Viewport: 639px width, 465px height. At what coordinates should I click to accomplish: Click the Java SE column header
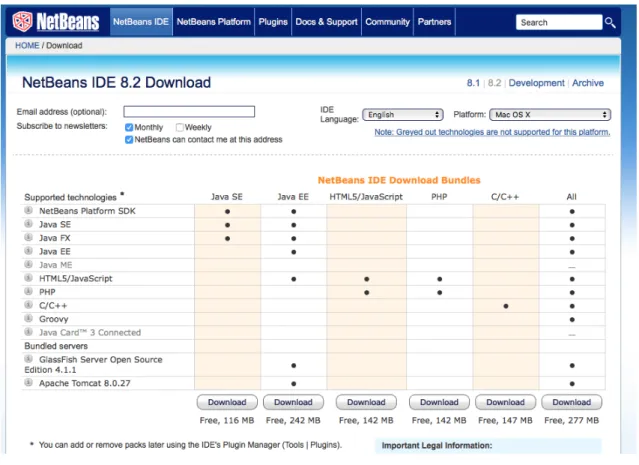pyautogui.click(x=227, y=197)
